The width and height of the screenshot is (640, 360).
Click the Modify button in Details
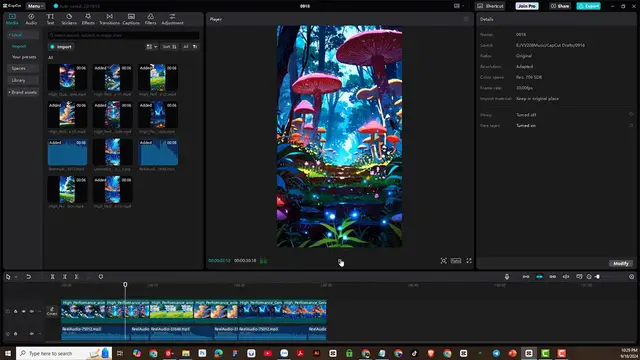click(620, 264)
